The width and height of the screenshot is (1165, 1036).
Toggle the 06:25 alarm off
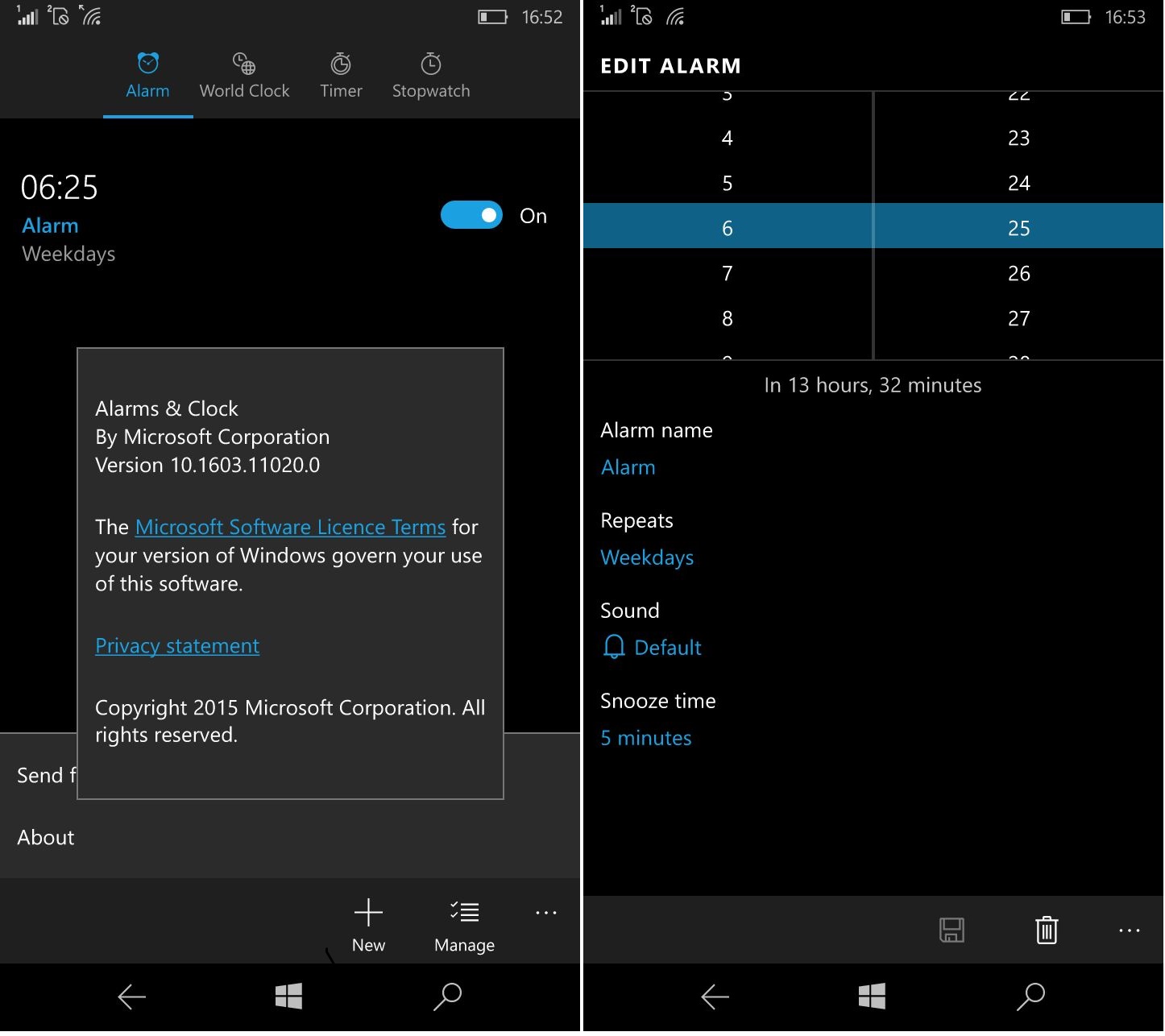coord(471,215)
